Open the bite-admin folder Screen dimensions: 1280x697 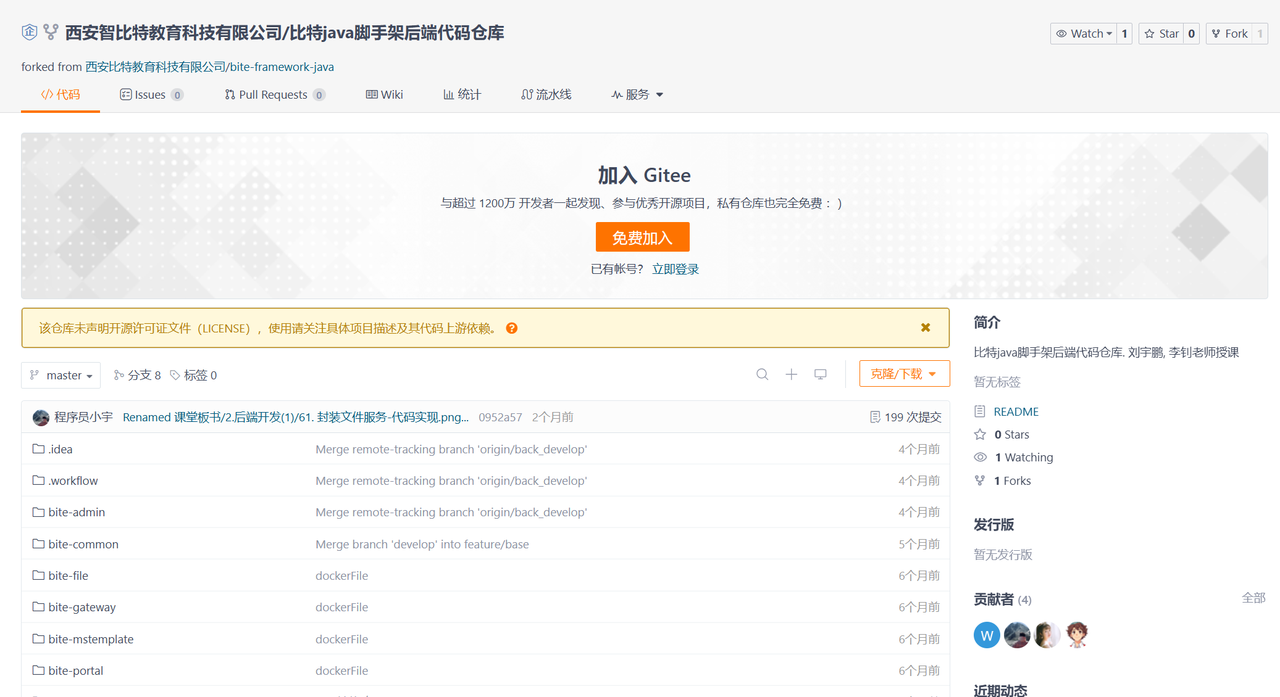click(x=76, y=512)
